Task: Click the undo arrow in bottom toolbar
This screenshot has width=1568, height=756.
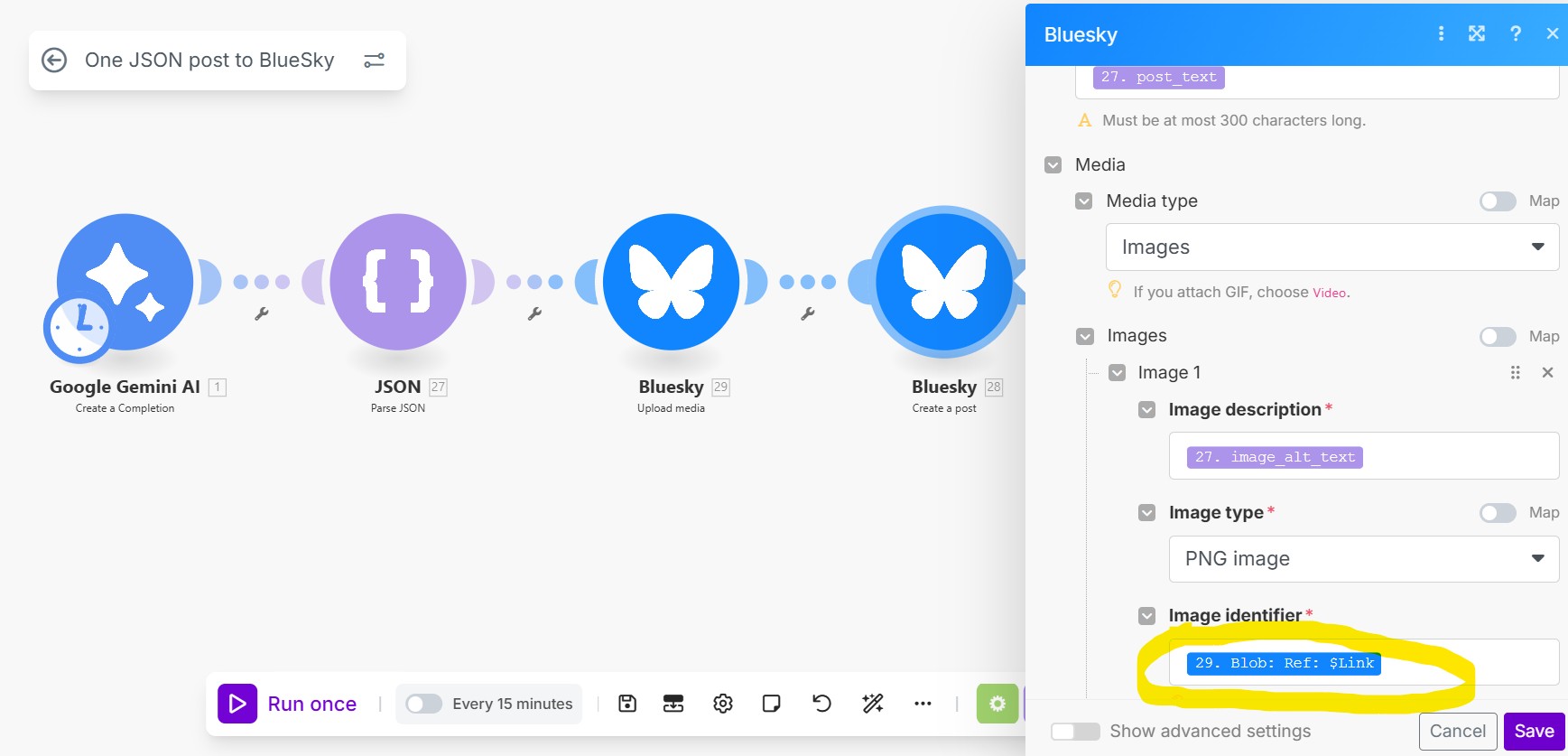Action: click(821, 704)
